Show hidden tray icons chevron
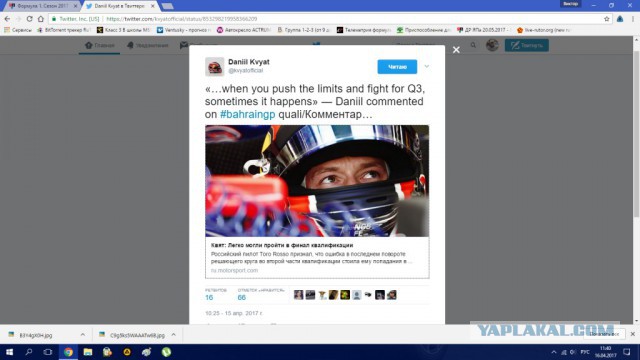 click(x=554, y=352)
